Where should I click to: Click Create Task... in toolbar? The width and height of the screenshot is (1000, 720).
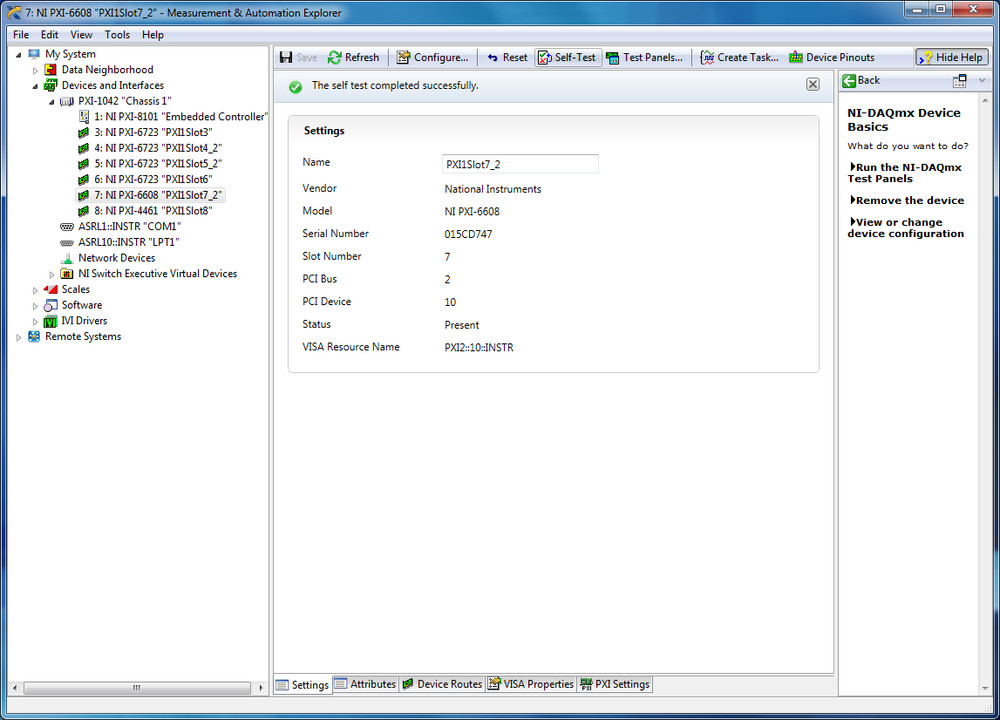(x=740, y=57)
